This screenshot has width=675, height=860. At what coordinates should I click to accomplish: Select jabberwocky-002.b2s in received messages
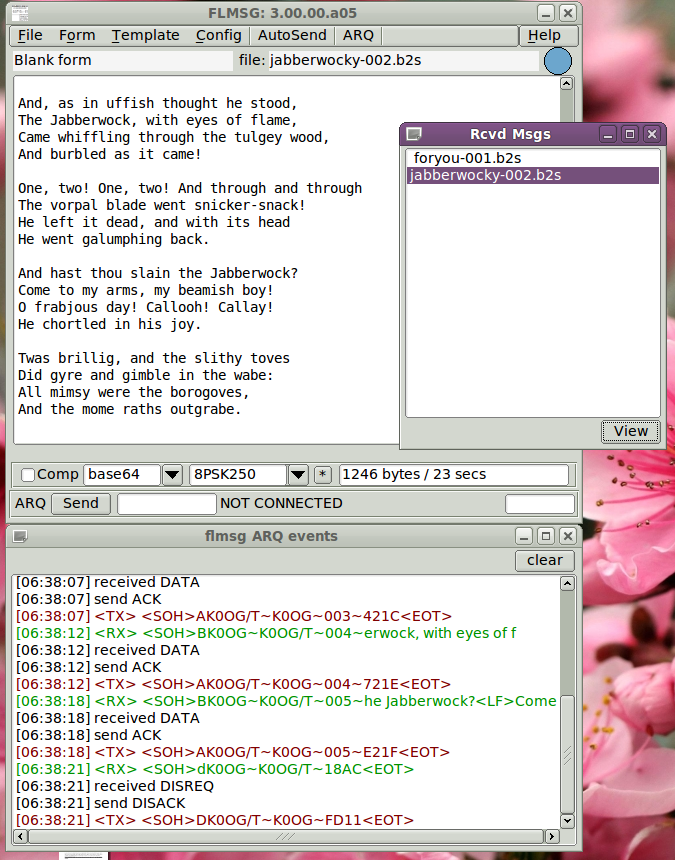[532, 176]
